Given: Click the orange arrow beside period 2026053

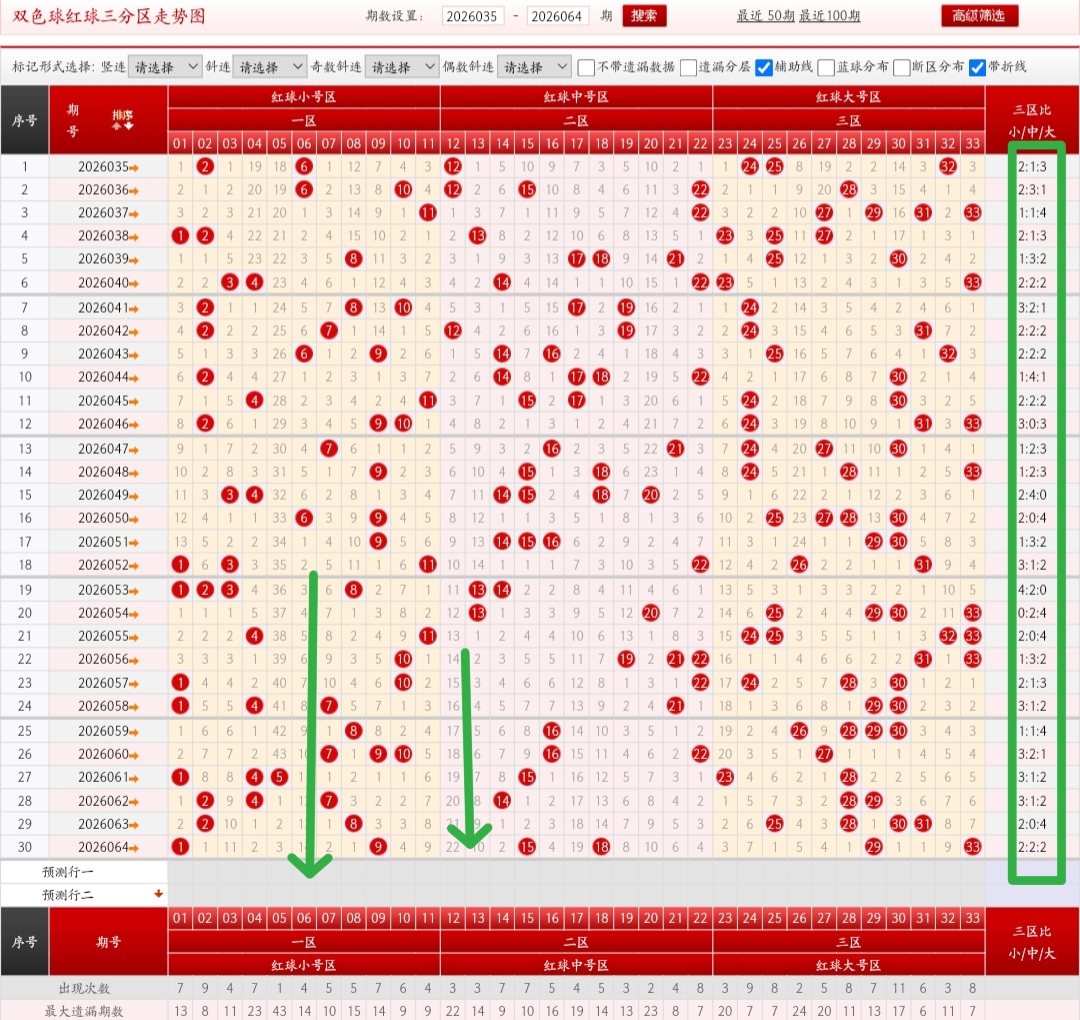Looking at the screenshot, I should click(x=134, y=592).
